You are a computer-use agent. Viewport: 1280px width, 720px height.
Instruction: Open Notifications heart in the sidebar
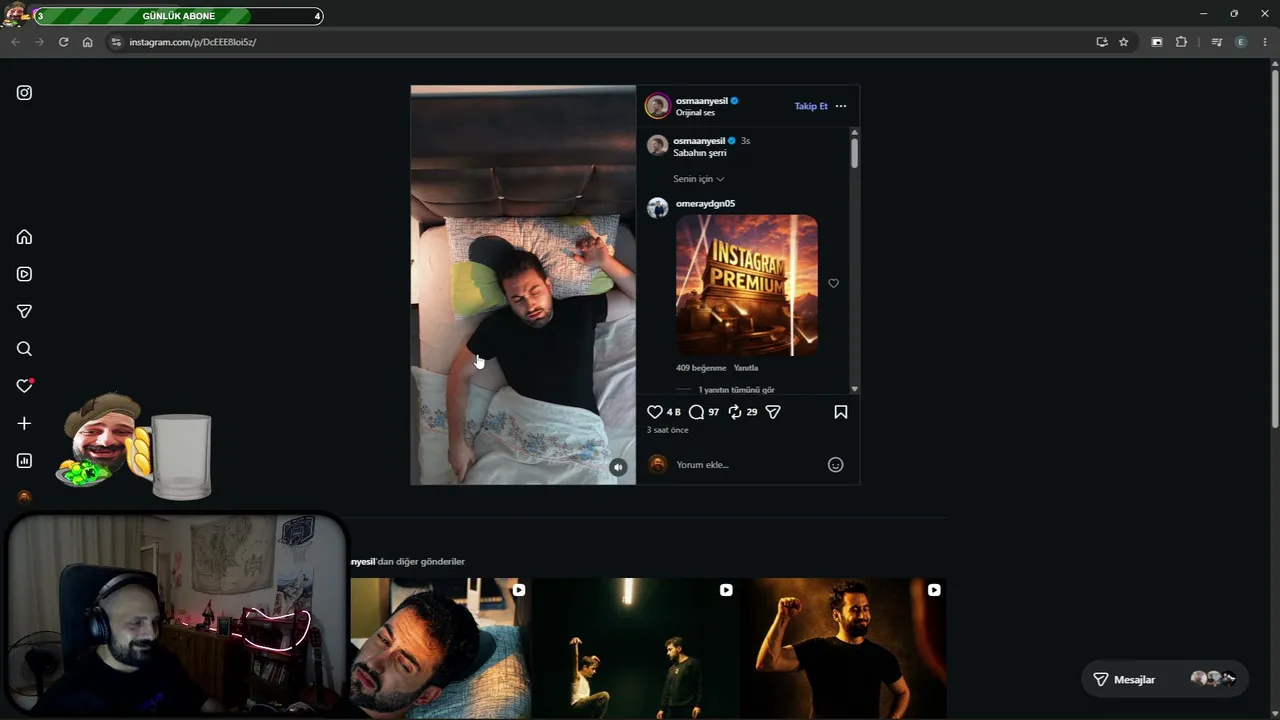click(24, 386)
